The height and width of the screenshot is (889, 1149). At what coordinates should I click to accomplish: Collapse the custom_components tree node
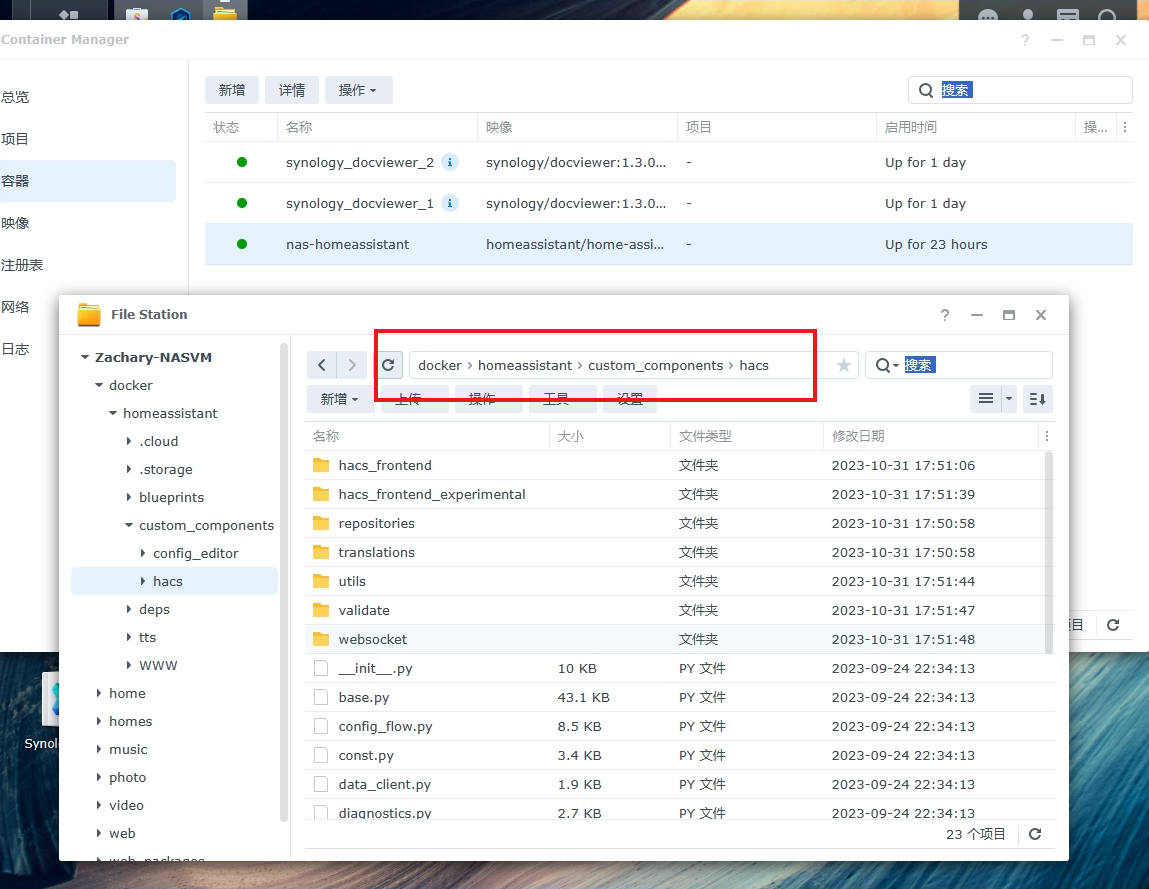point(129,525)
